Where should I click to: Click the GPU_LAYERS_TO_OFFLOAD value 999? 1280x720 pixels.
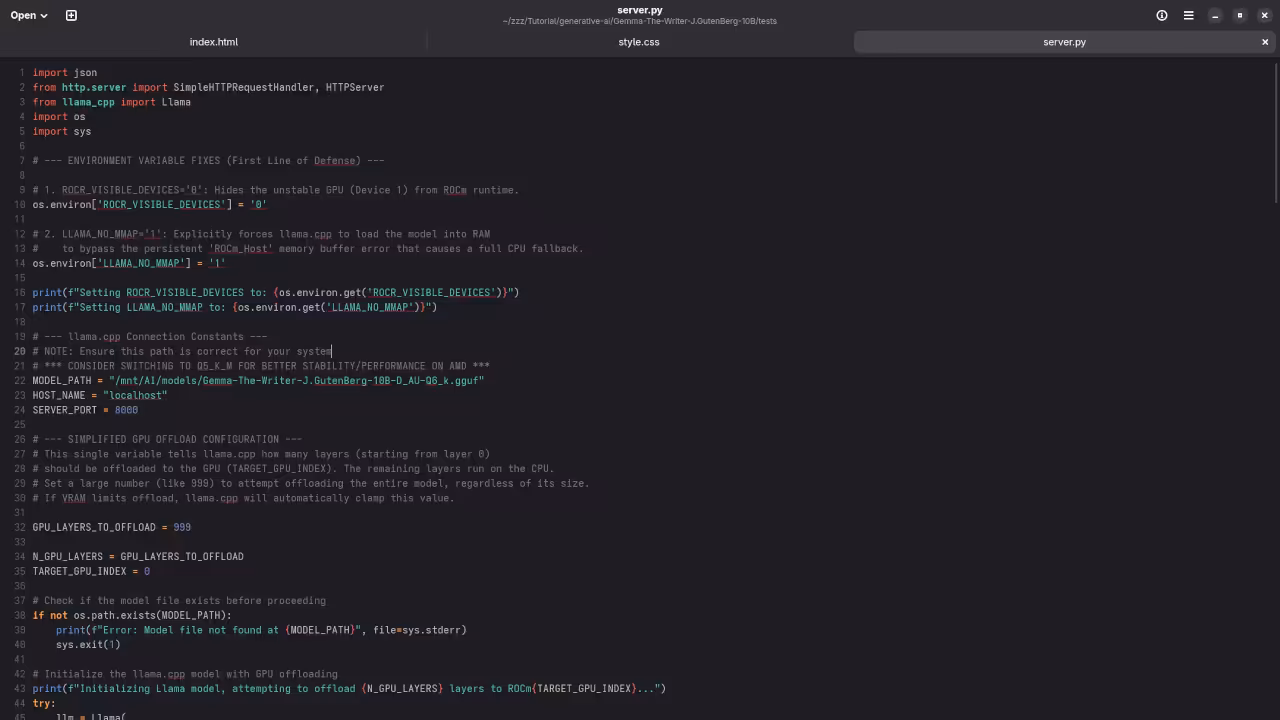point(183,527)
